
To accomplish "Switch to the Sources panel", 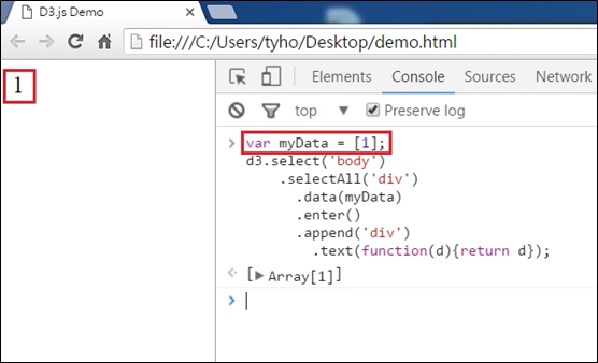I will (490, 77).
